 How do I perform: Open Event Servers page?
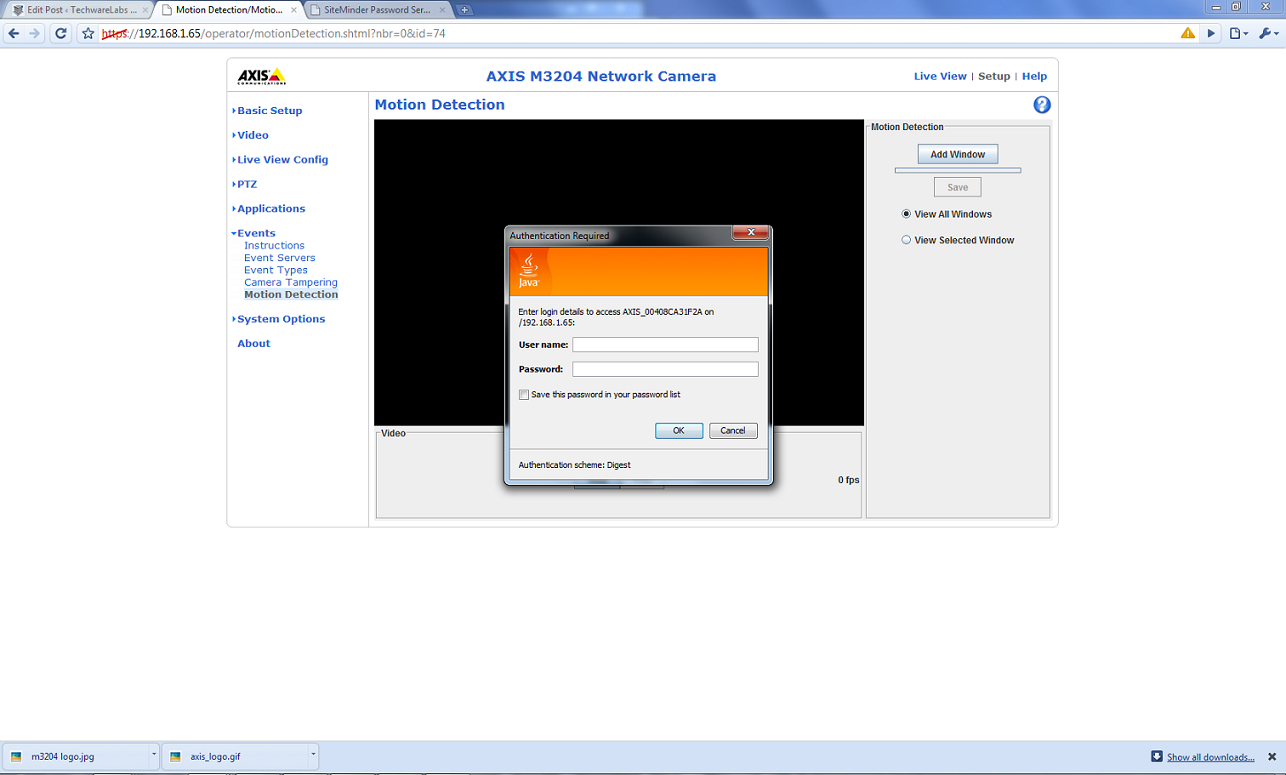pos(280,258)
